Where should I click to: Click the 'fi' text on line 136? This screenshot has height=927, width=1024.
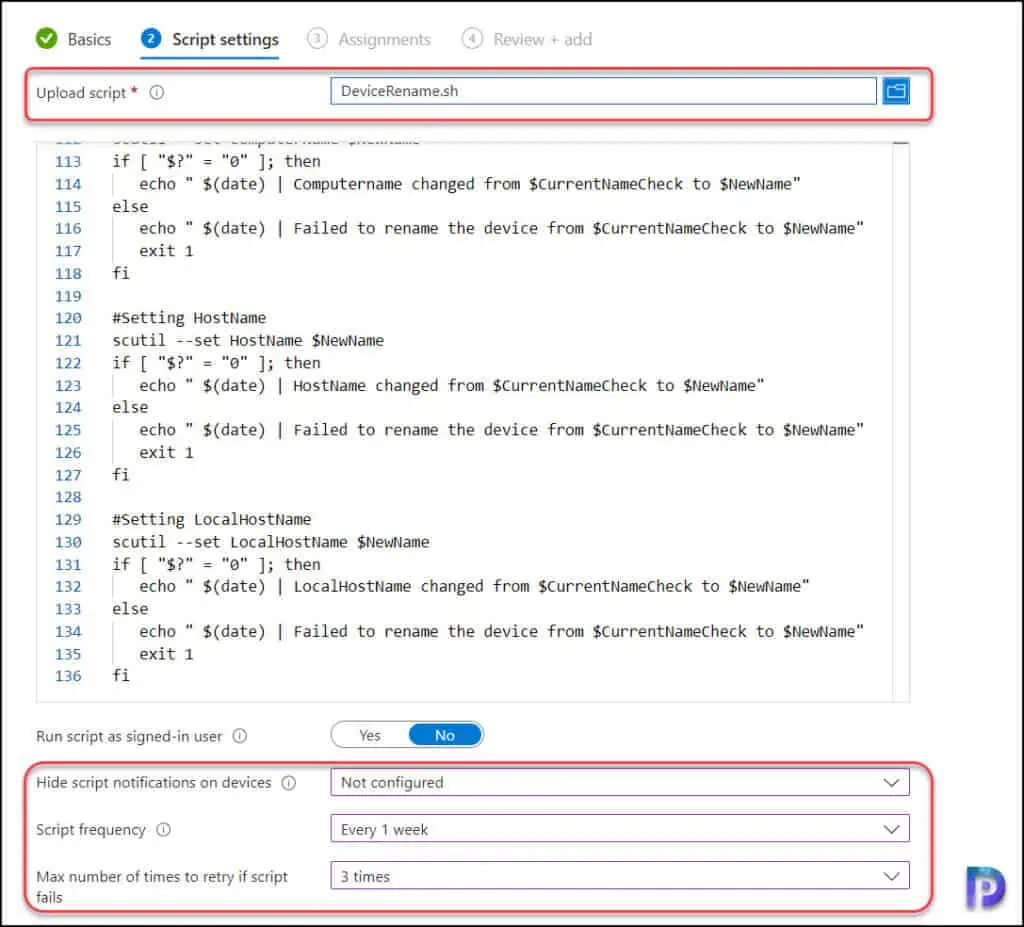[121, 675]
